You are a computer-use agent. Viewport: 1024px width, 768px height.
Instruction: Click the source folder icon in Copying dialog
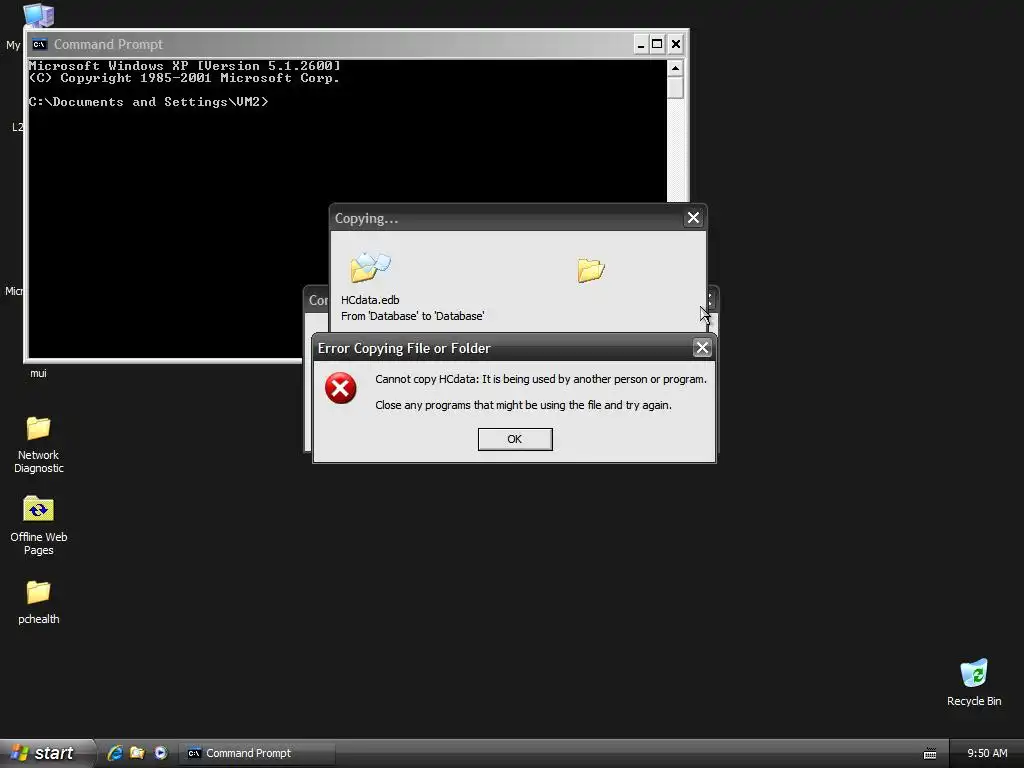click(370, 267)
